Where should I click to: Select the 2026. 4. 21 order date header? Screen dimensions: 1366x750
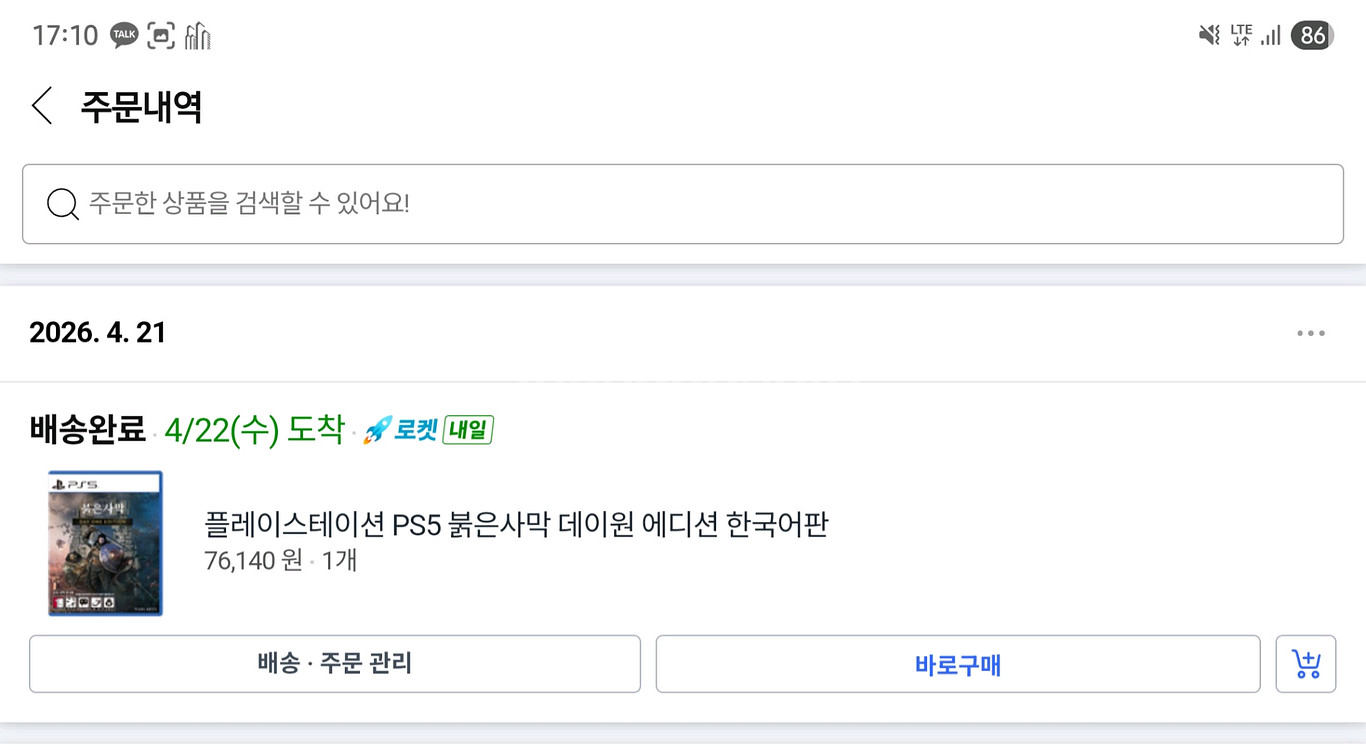pos(97,333)
